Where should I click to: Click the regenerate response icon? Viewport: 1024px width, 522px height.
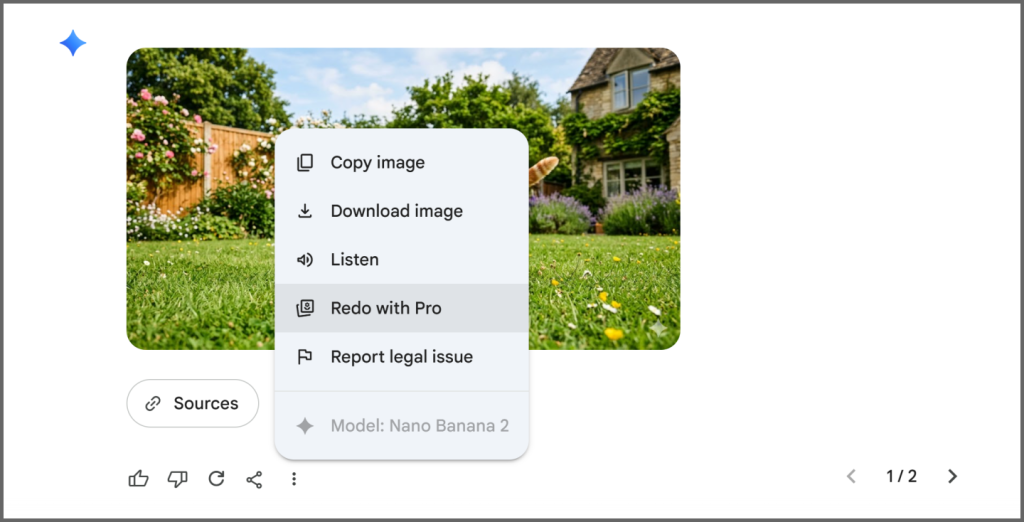tap(216, 479)
